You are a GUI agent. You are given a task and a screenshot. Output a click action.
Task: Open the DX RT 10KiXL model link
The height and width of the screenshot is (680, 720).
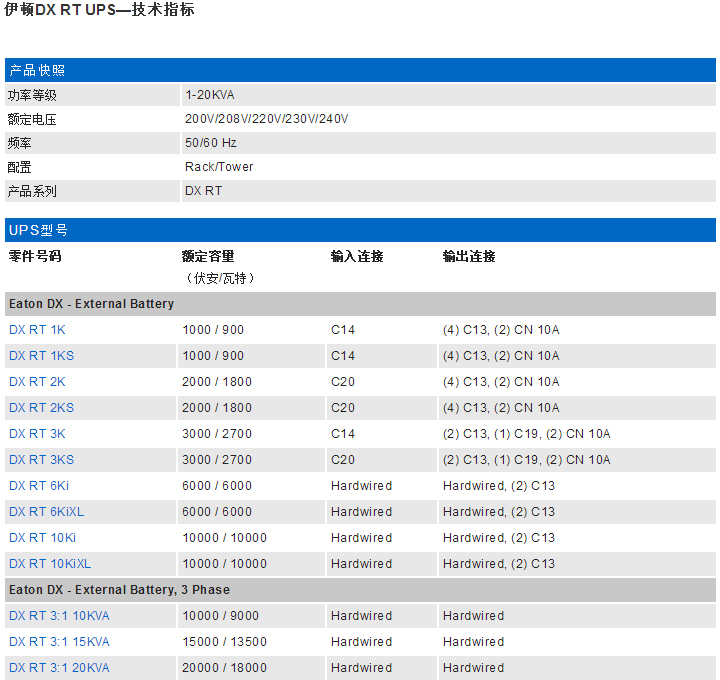point(50,564)
